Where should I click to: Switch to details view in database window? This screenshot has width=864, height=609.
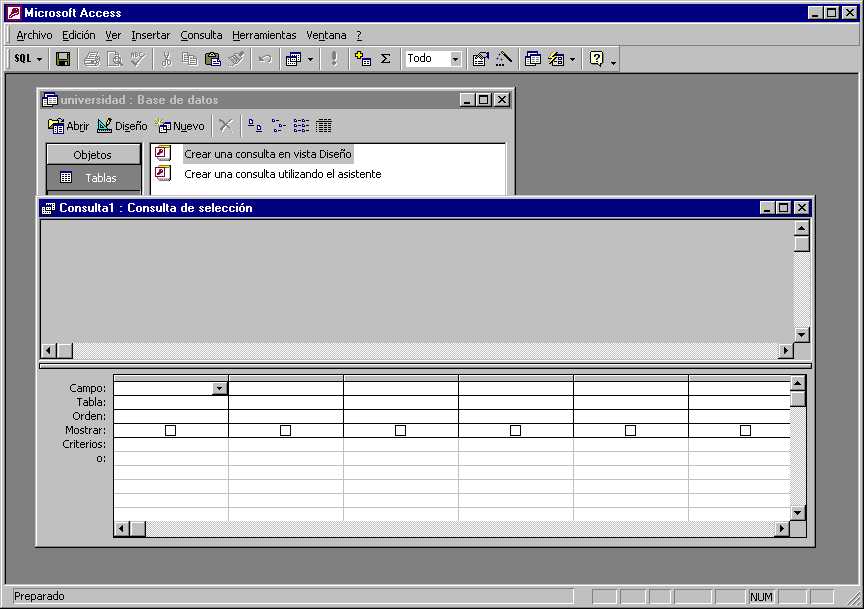click(x=324, y=126)
